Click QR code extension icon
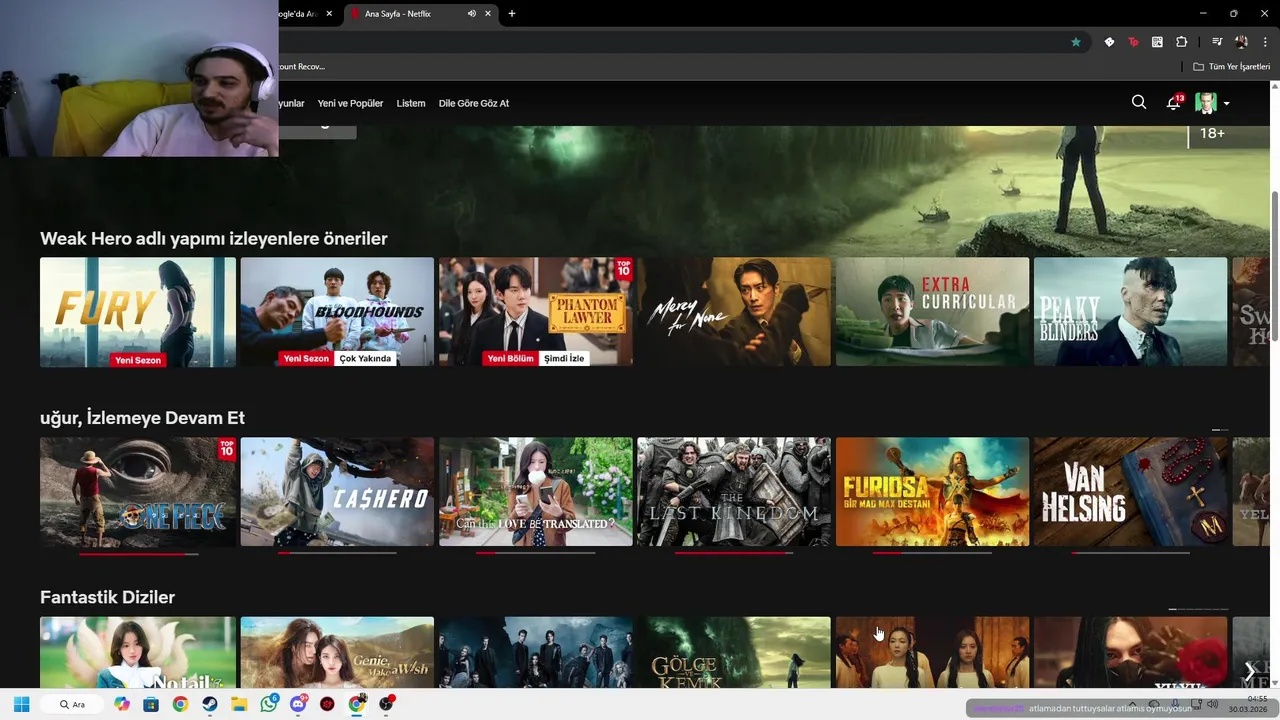 coord(1157,42)
